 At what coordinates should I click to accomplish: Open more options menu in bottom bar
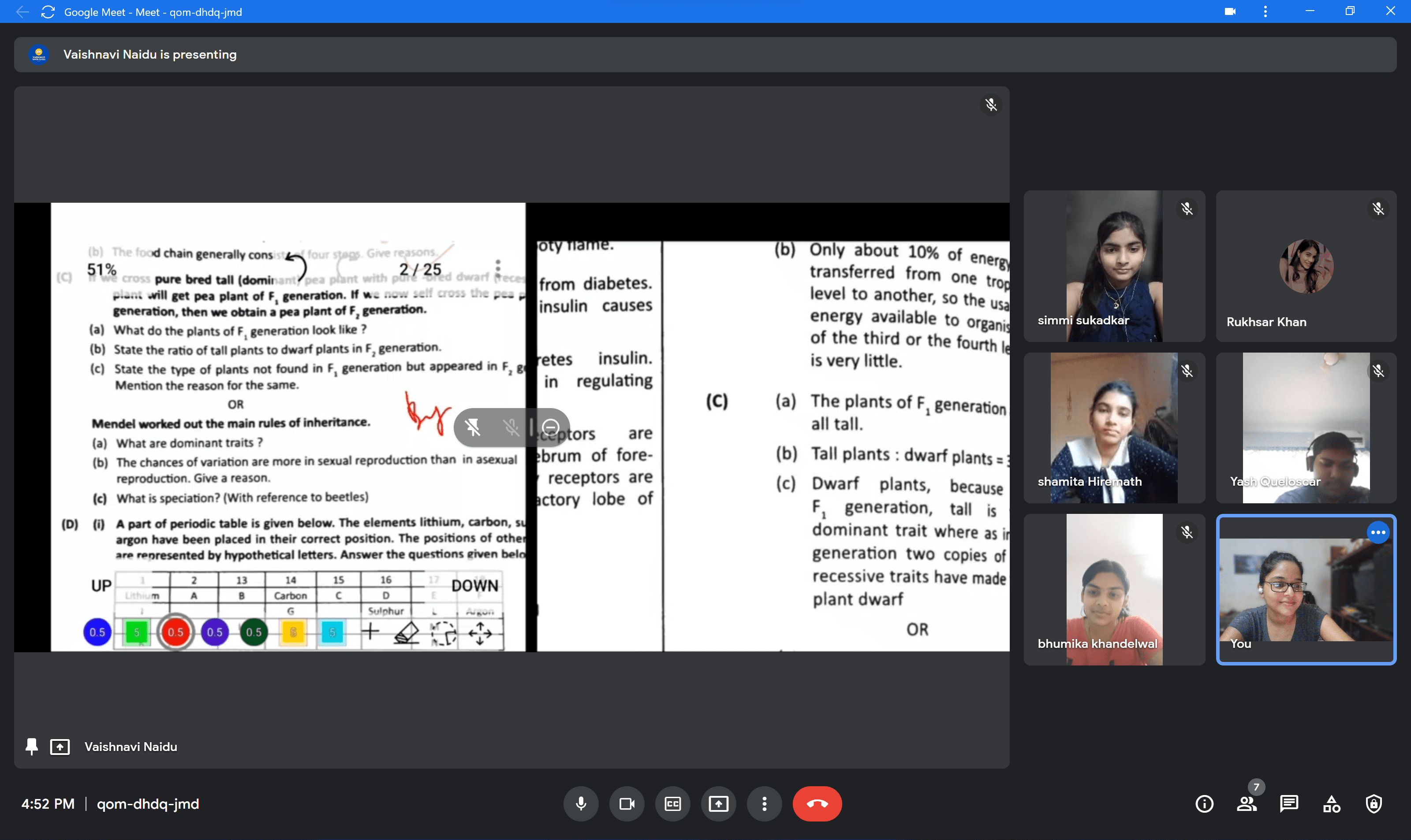coord(764,804)
